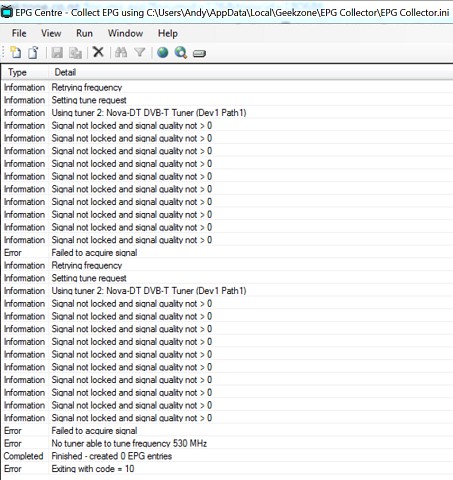This screenshot has width=453, height=480.
Task: Select the 'Exiting with code = 10' row
Action: pyautogui.click(x=227, y=469)
